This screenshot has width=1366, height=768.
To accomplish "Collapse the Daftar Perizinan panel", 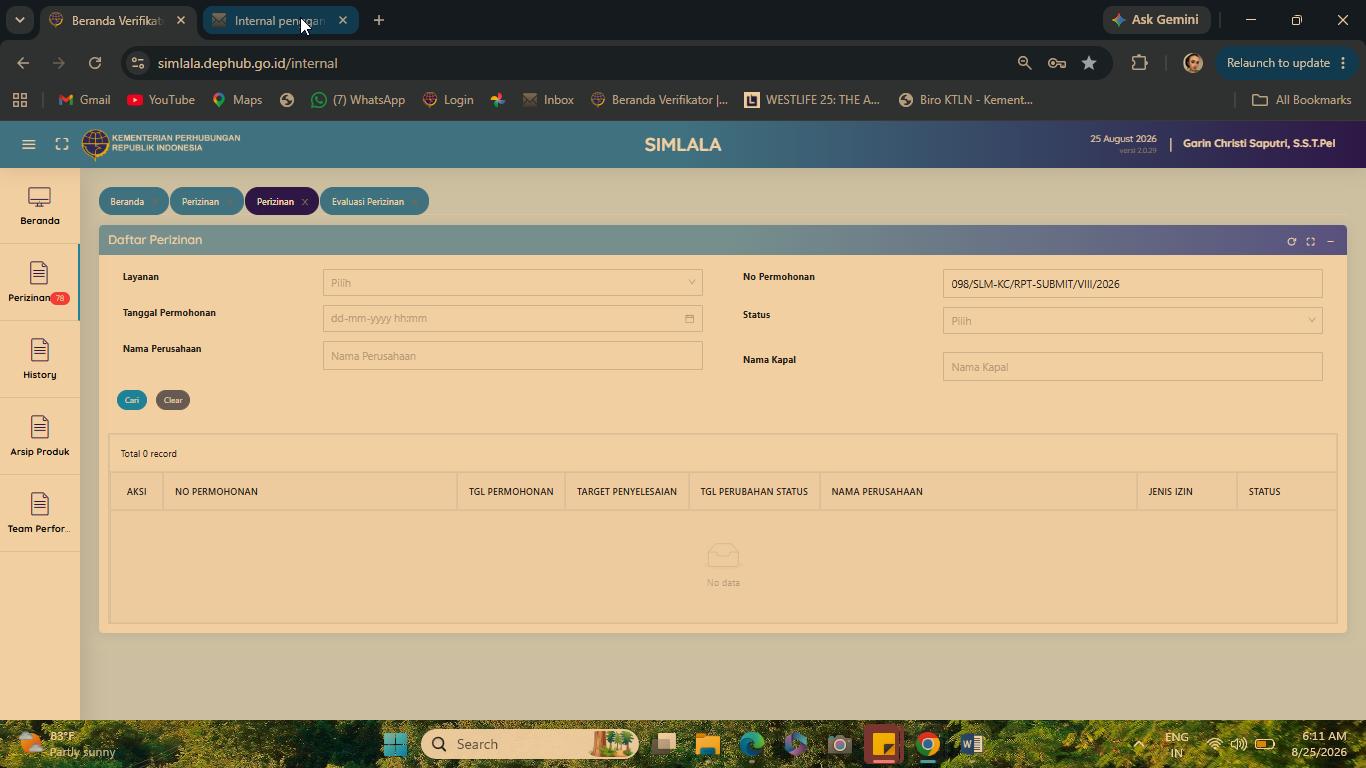I will (1330, 241).
